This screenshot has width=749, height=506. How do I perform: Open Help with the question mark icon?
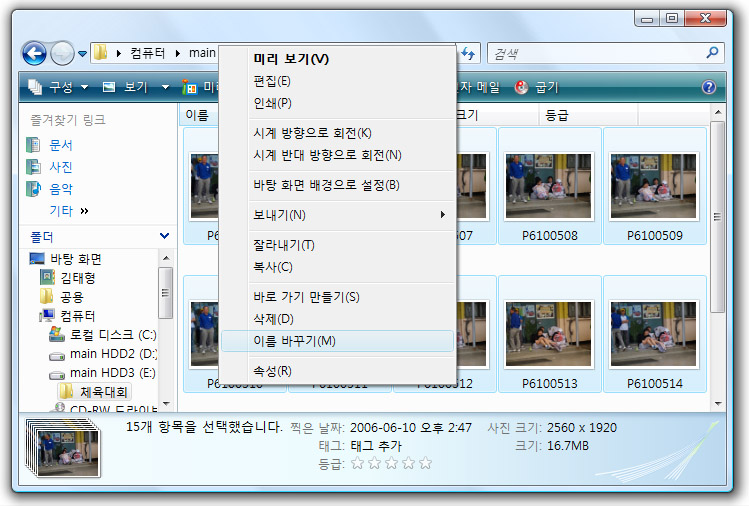pyautogui.click(x=708, y=87)
